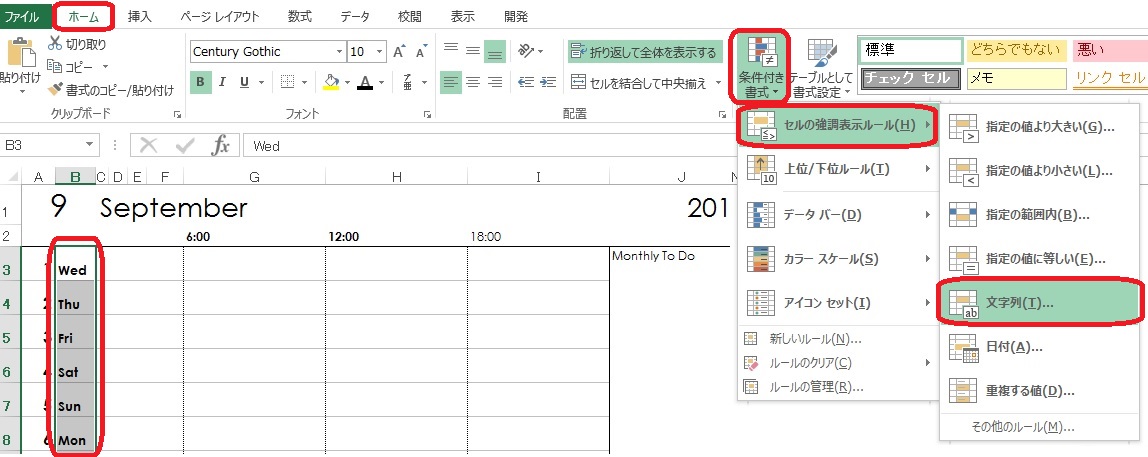The image size is (1148, 457).
Task: Open the font size dropdown
Action: coord(380,51)
